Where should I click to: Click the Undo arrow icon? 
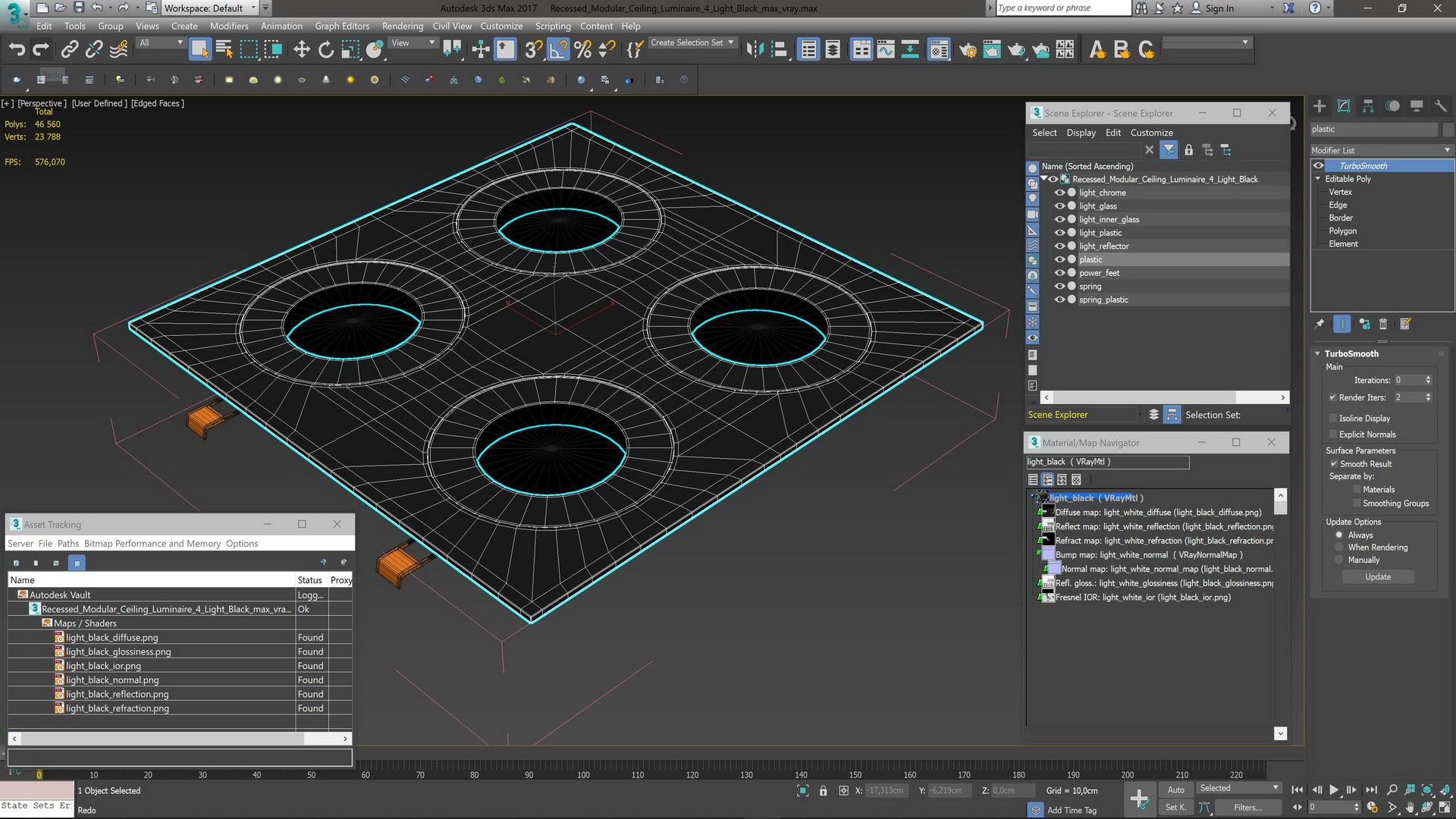[17, 50]
